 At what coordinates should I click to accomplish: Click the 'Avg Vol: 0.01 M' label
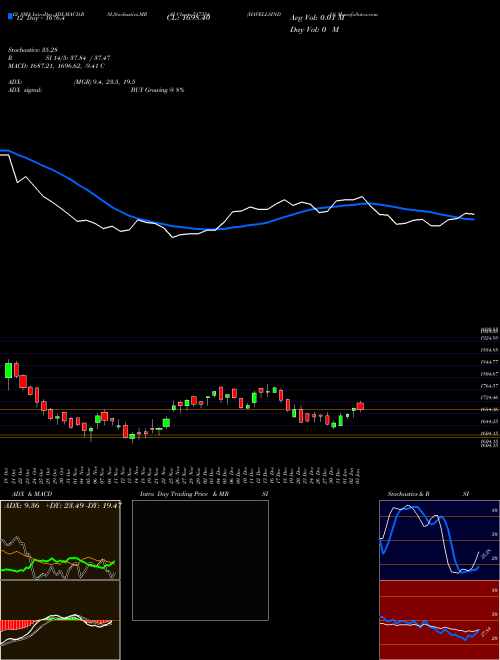(317, 18)
